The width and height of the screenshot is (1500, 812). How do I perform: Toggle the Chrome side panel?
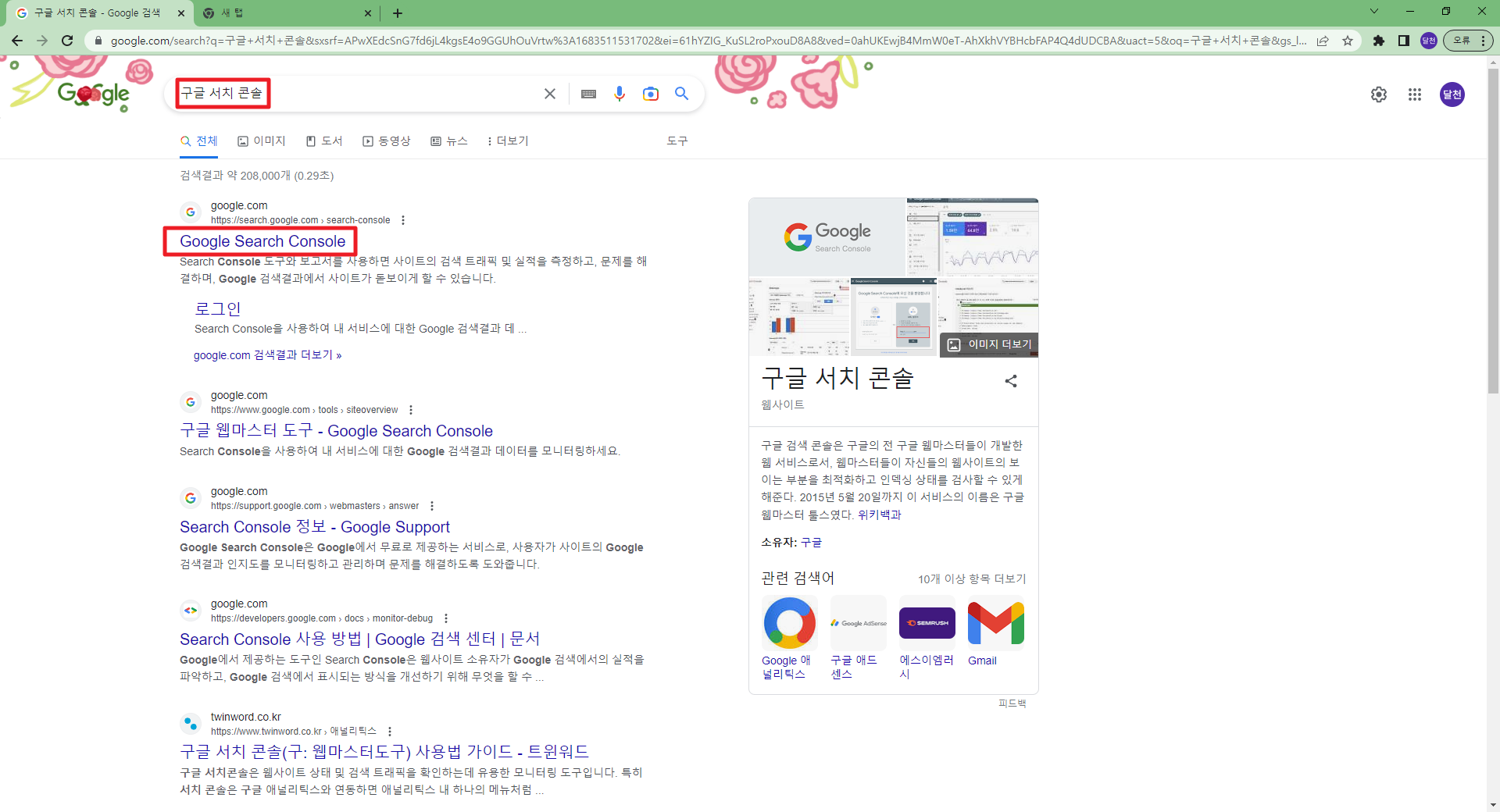(1404, 41)
